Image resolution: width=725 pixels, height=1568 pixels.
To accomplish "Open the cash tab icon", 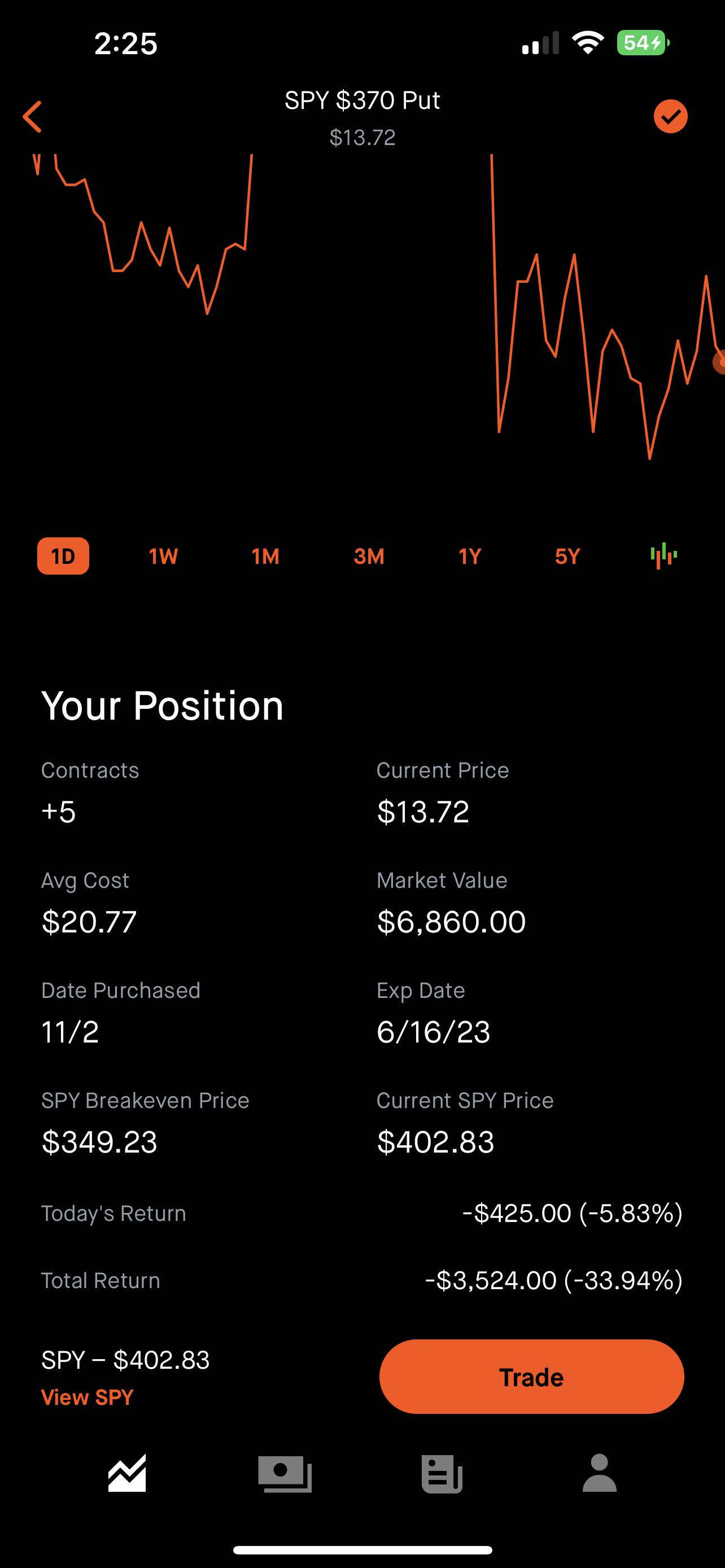I will click(x=284, y=1474).
